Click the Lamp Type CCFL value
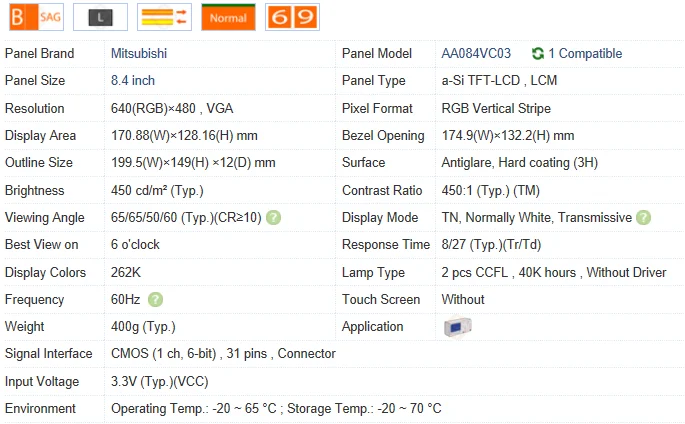The image size is (685, 424). (x=555, y=273)
